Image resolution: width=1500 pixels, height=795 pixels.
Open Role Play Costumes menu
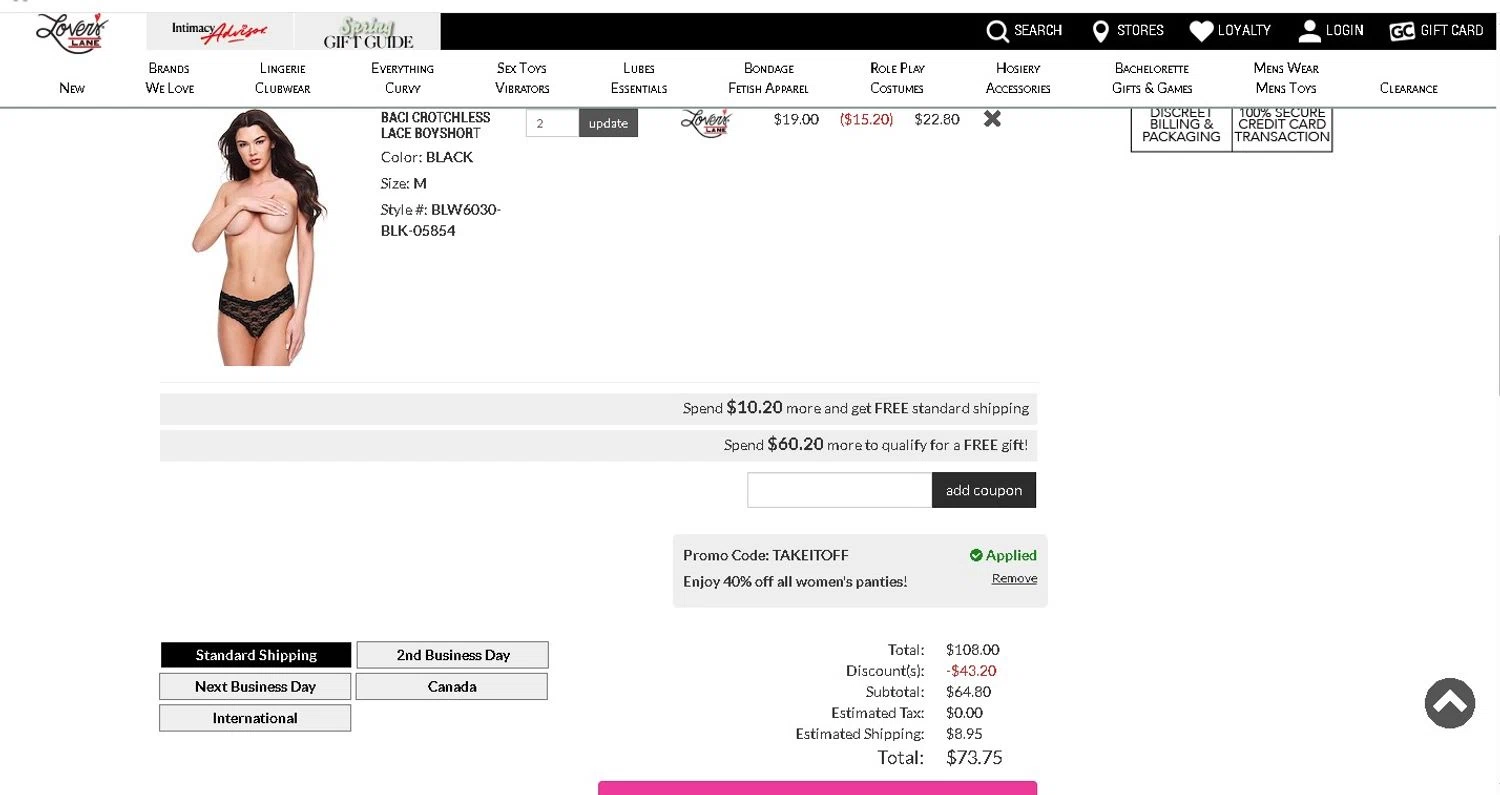click(897, 78)
